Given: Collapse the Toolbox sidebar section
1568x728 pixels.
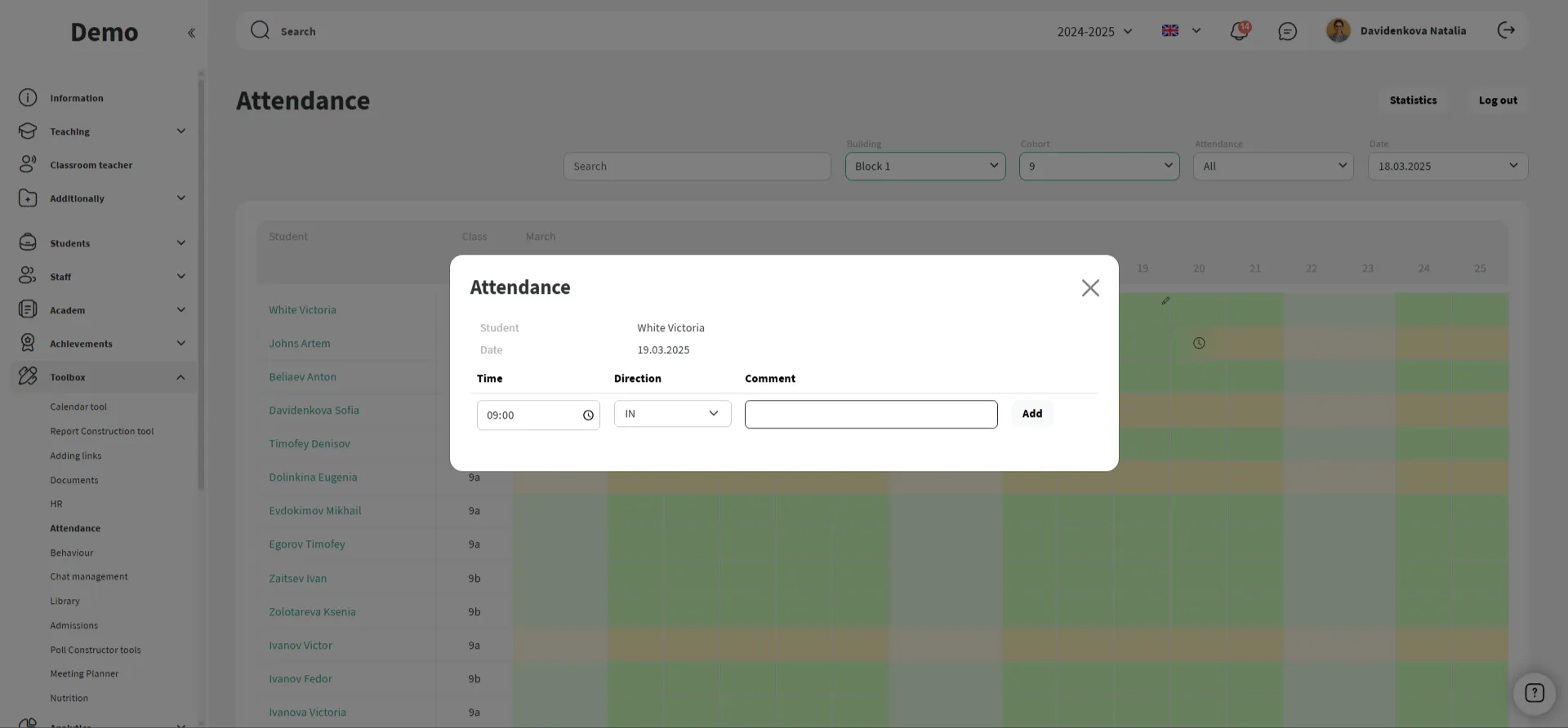Looking at the screenshot, I should pyautogui.click(x=180, y=377).
